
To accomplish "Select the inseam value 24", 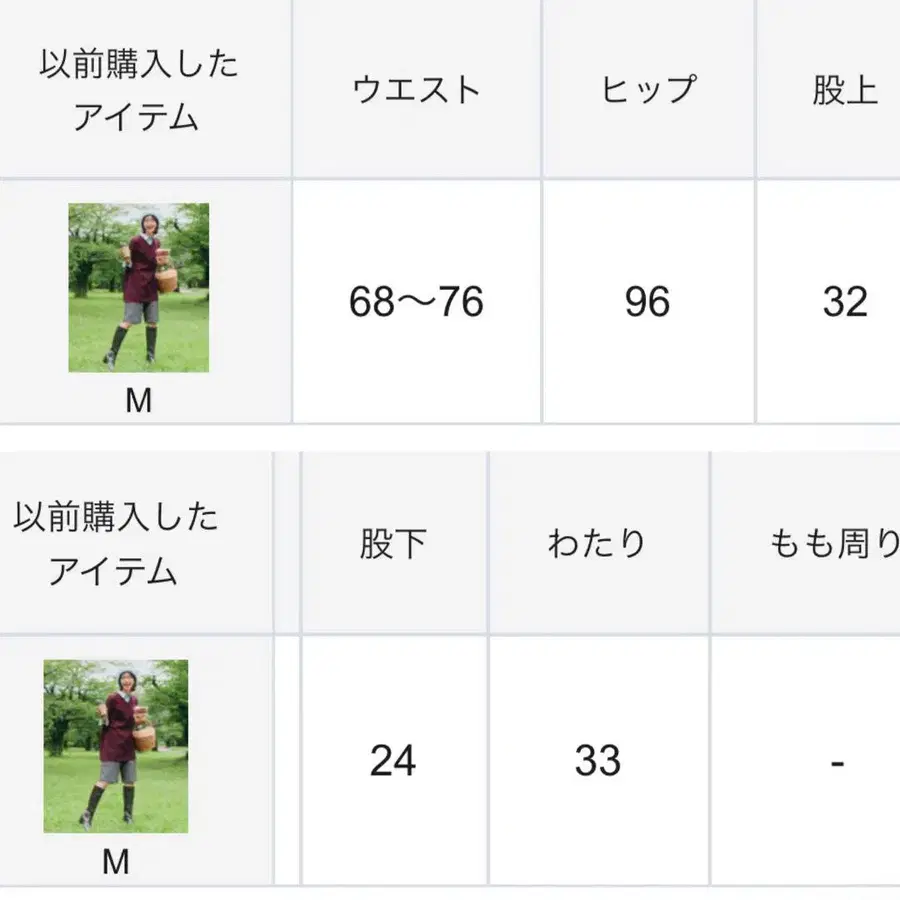I will click(x=393, y=762).
